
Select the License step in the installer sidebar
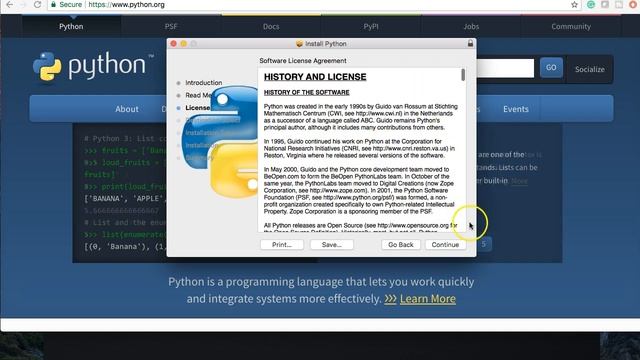point(198,108)
